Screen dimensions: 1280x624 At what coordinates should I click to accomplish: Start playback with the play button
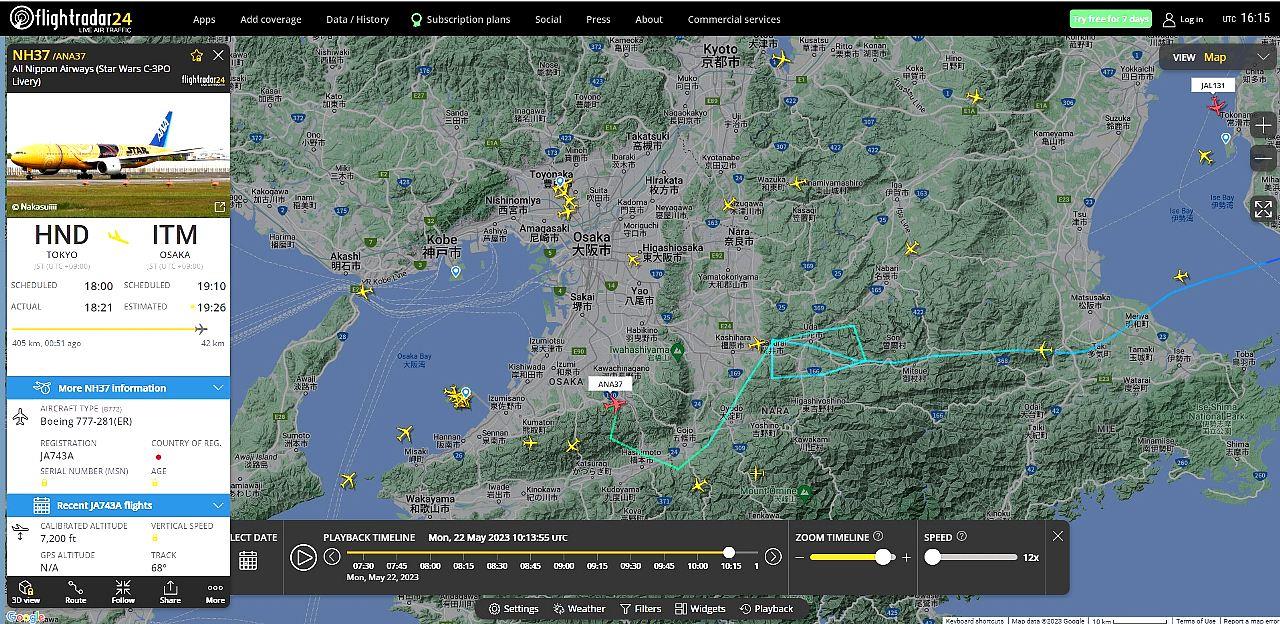[303, 557]
